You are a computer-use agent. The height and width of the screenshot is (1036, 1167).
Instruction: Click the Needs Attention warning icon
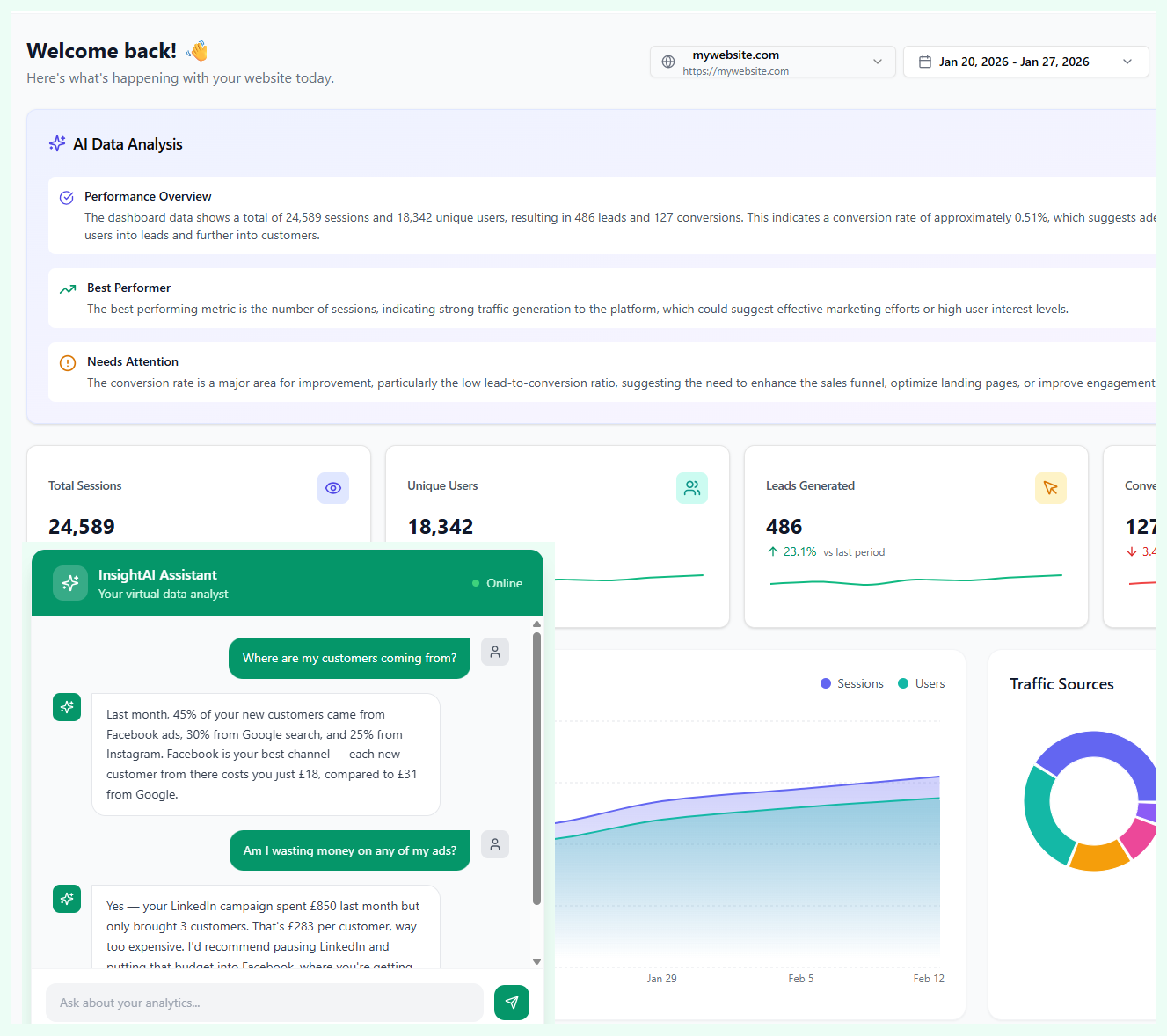pos(68,362)
